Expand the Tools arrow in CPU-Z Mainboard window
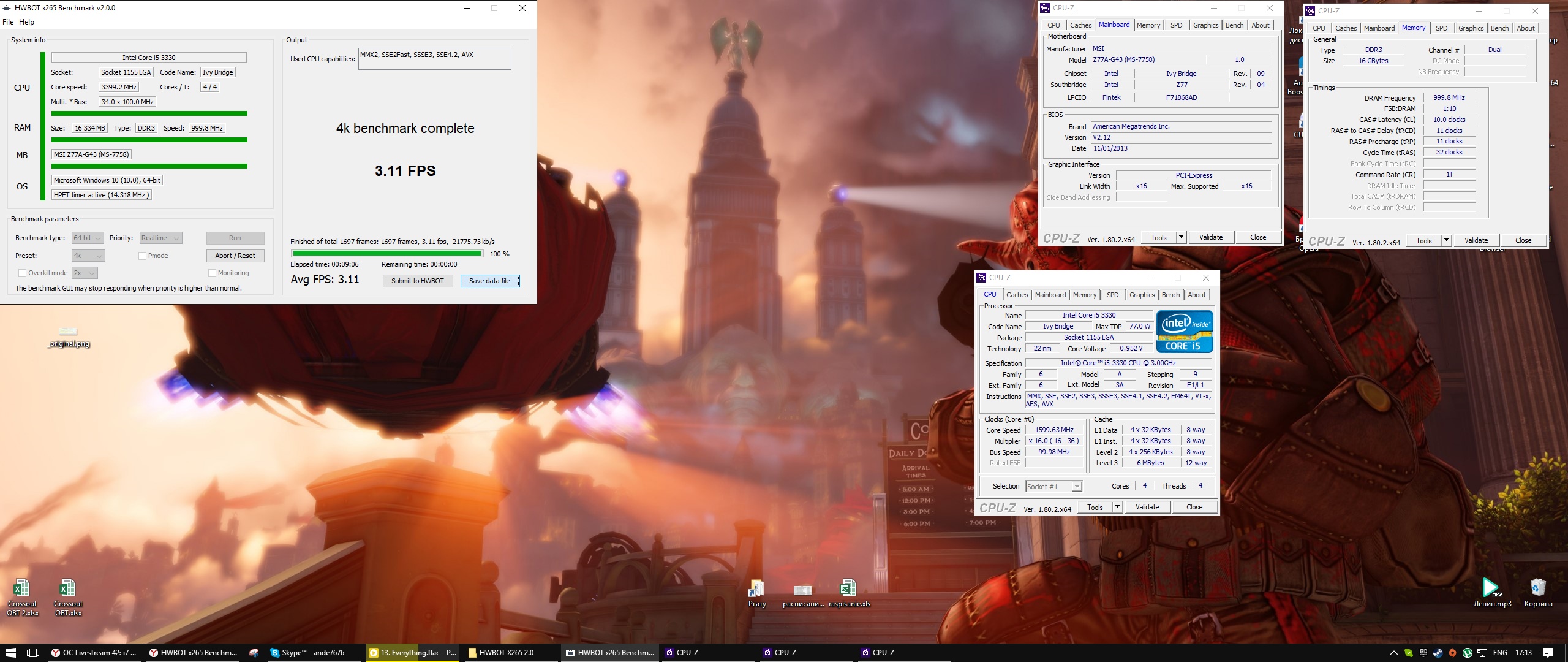The height and width of the screenshot is (662, 1568). [1181, 237]
